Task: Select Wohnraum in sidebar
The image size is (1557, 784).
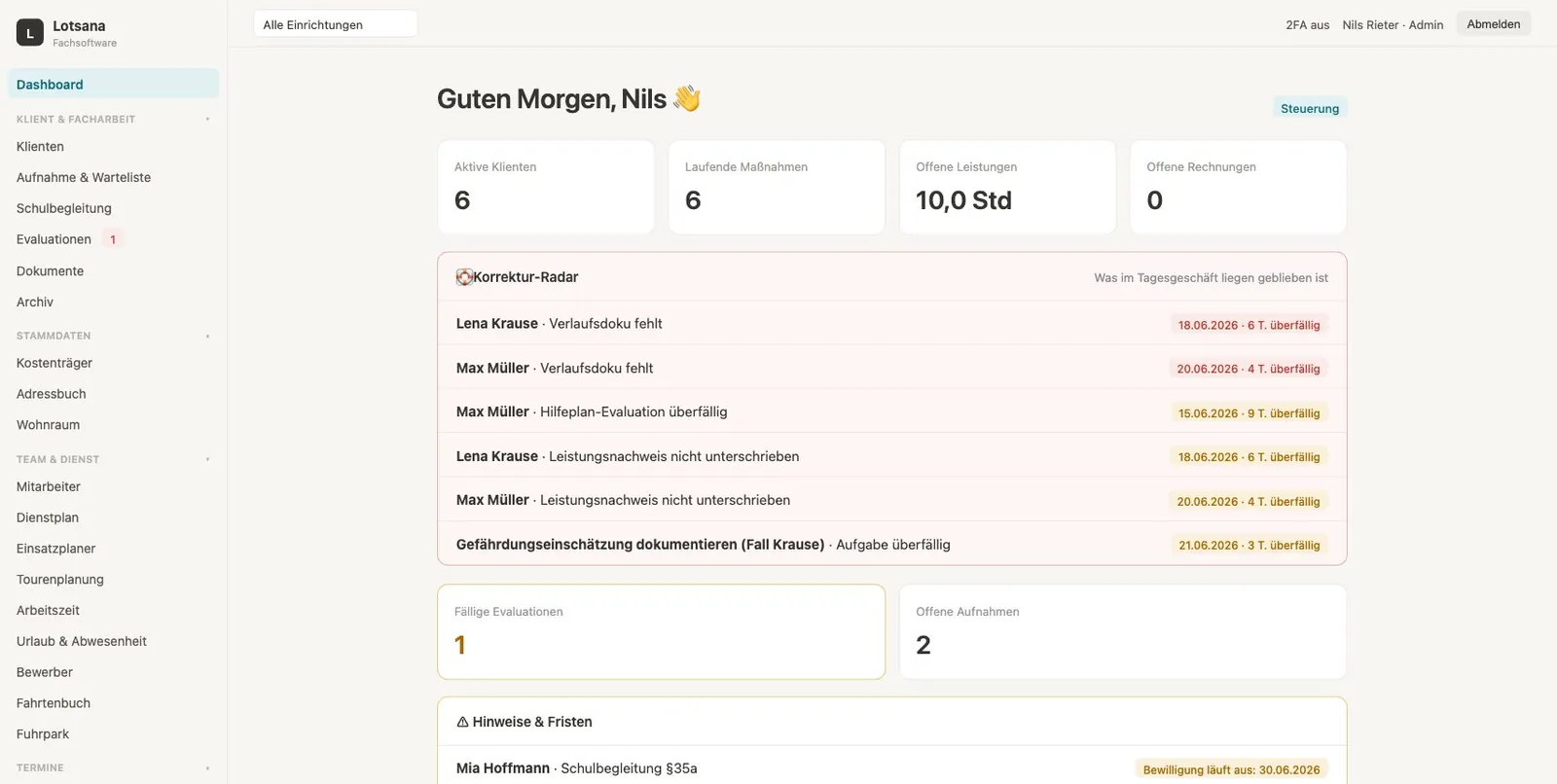Action: (x=114, y=425)
